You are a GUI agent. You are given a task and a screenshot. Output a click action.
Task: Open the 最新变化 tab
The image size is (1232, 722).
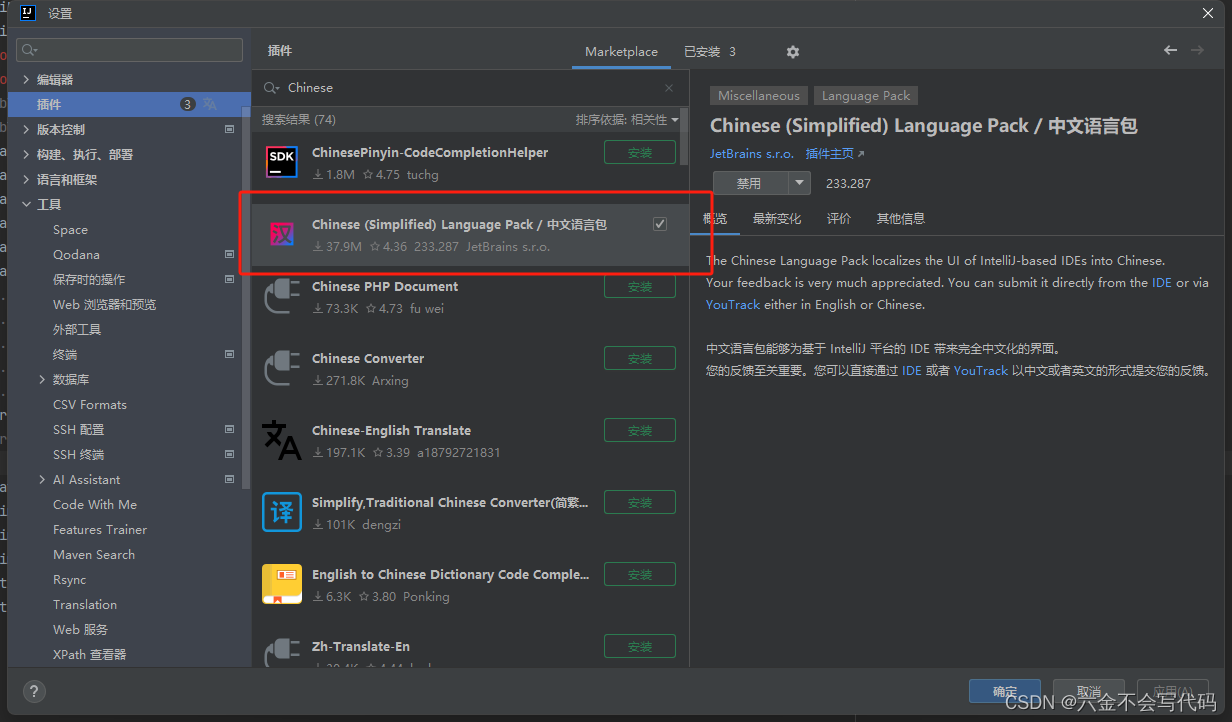coord(777,218)
